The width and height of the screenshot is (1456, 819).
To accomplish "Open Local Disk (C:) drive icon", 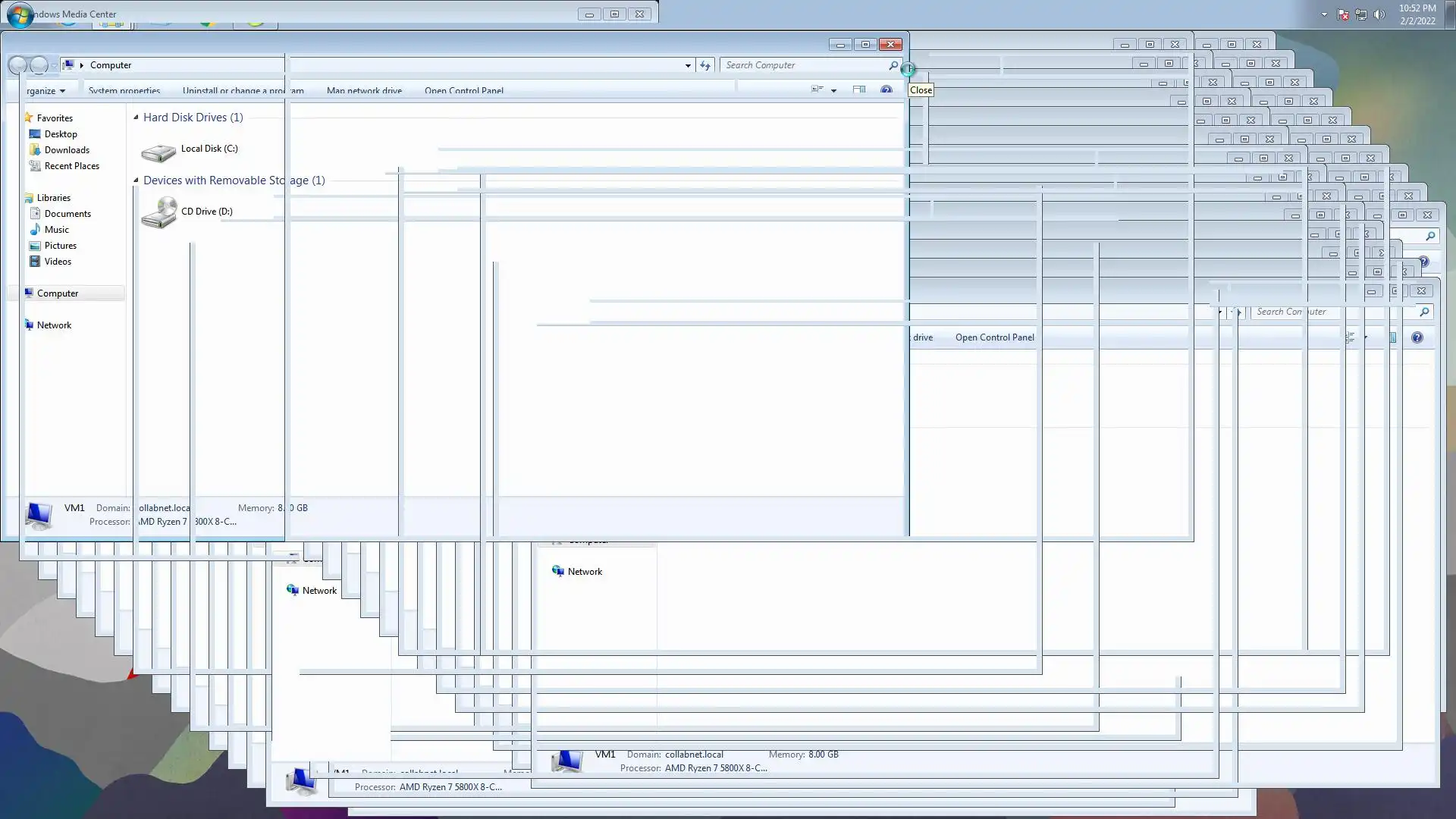I will point(158,152).
